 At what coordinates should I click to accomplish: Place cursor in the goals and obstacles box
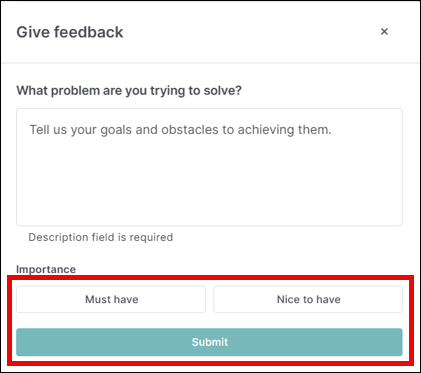(209, 167)
